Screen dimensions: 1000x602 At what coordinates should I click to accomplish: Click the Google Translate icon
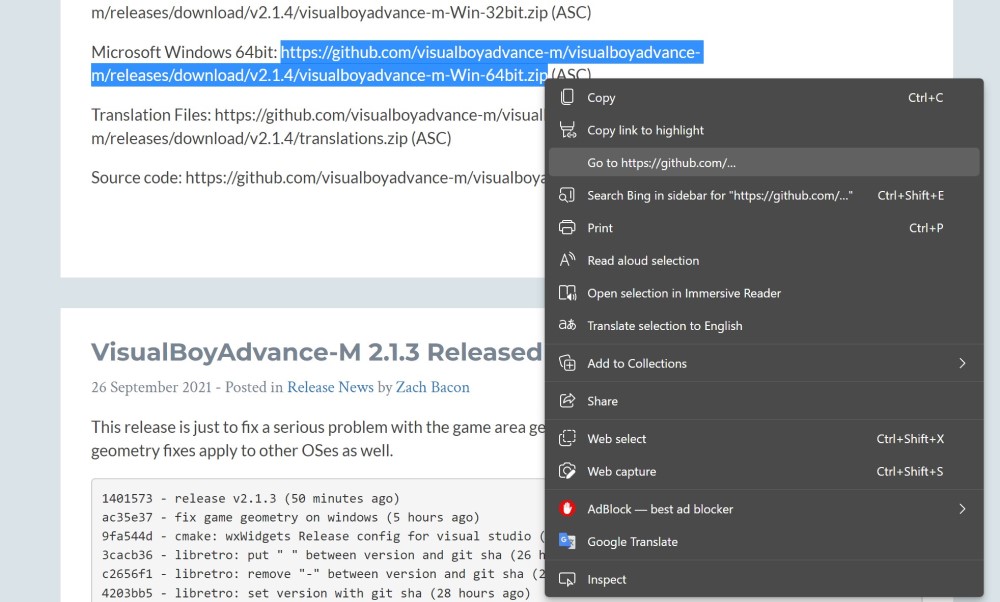[x=567, y=541]
